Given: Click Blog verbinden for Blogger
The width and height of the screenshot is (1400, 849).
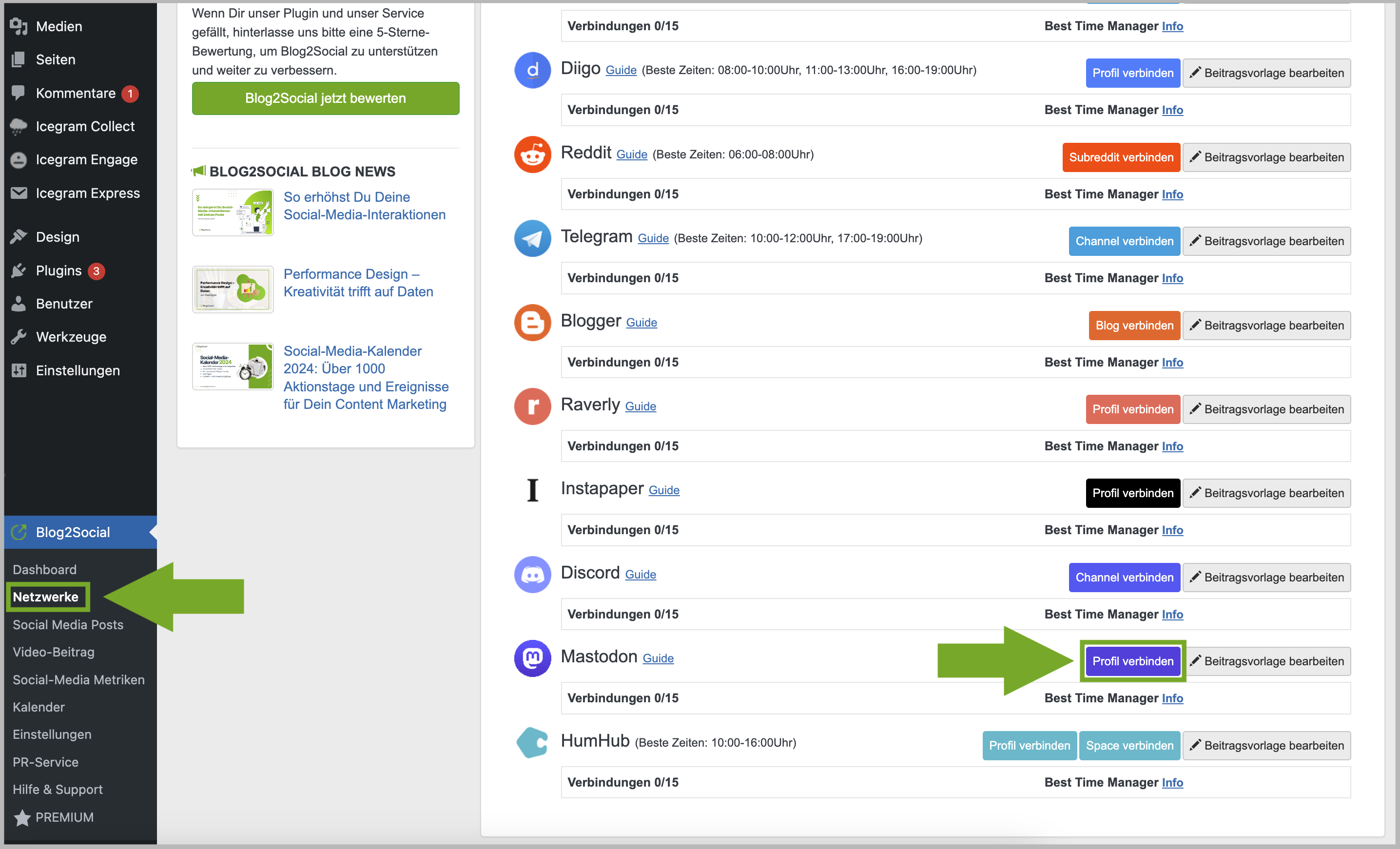Looking at the screenshot, I should [1134, 326].
